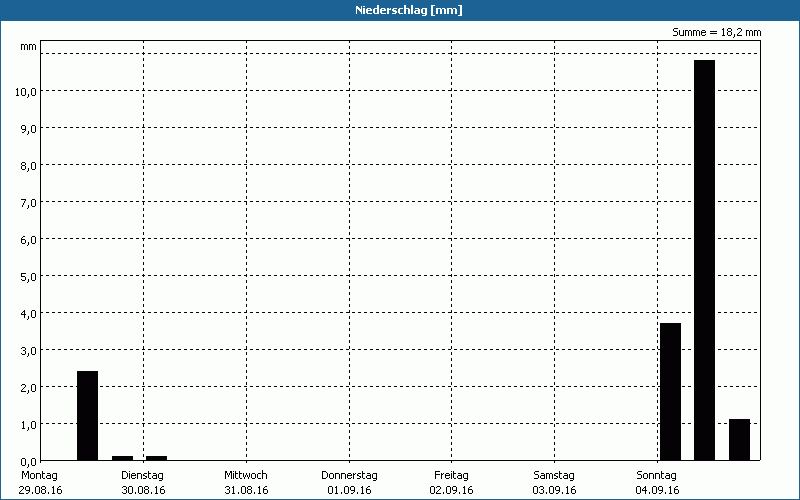Click the Mittwoch 31.08.16 axis label
The image size is (800, 500).
coord(246,483)
